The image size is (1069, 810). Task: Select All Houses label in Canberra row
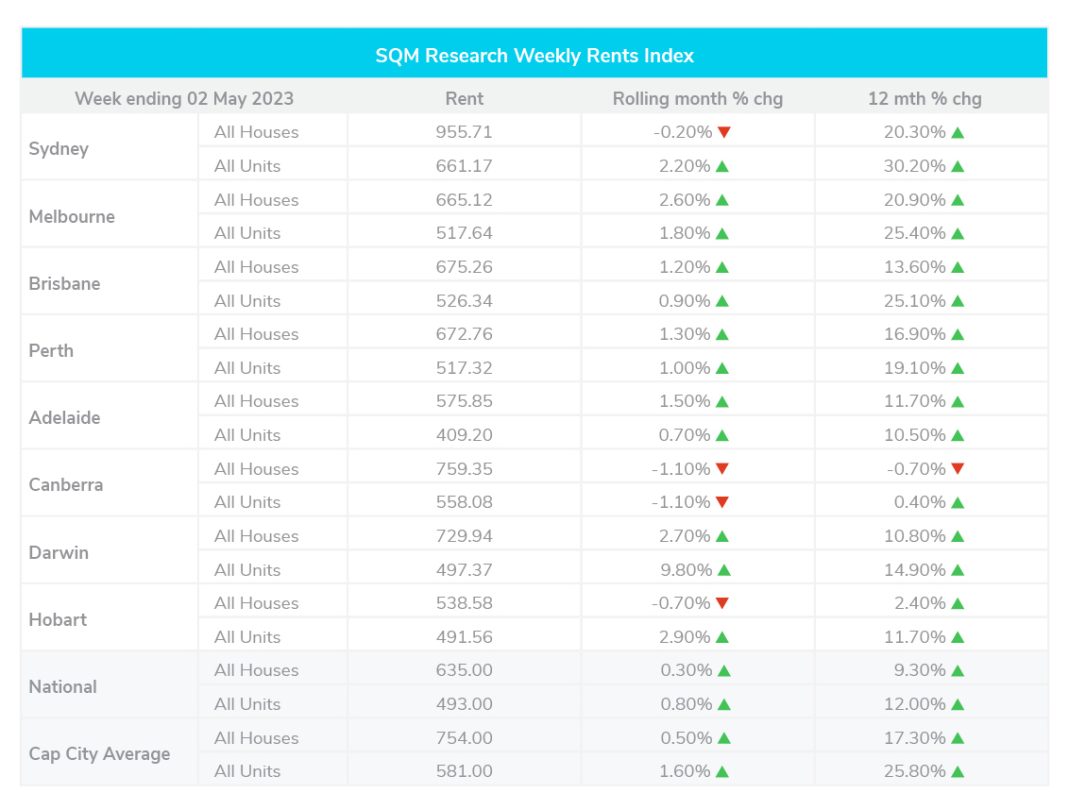coord(256,468)
